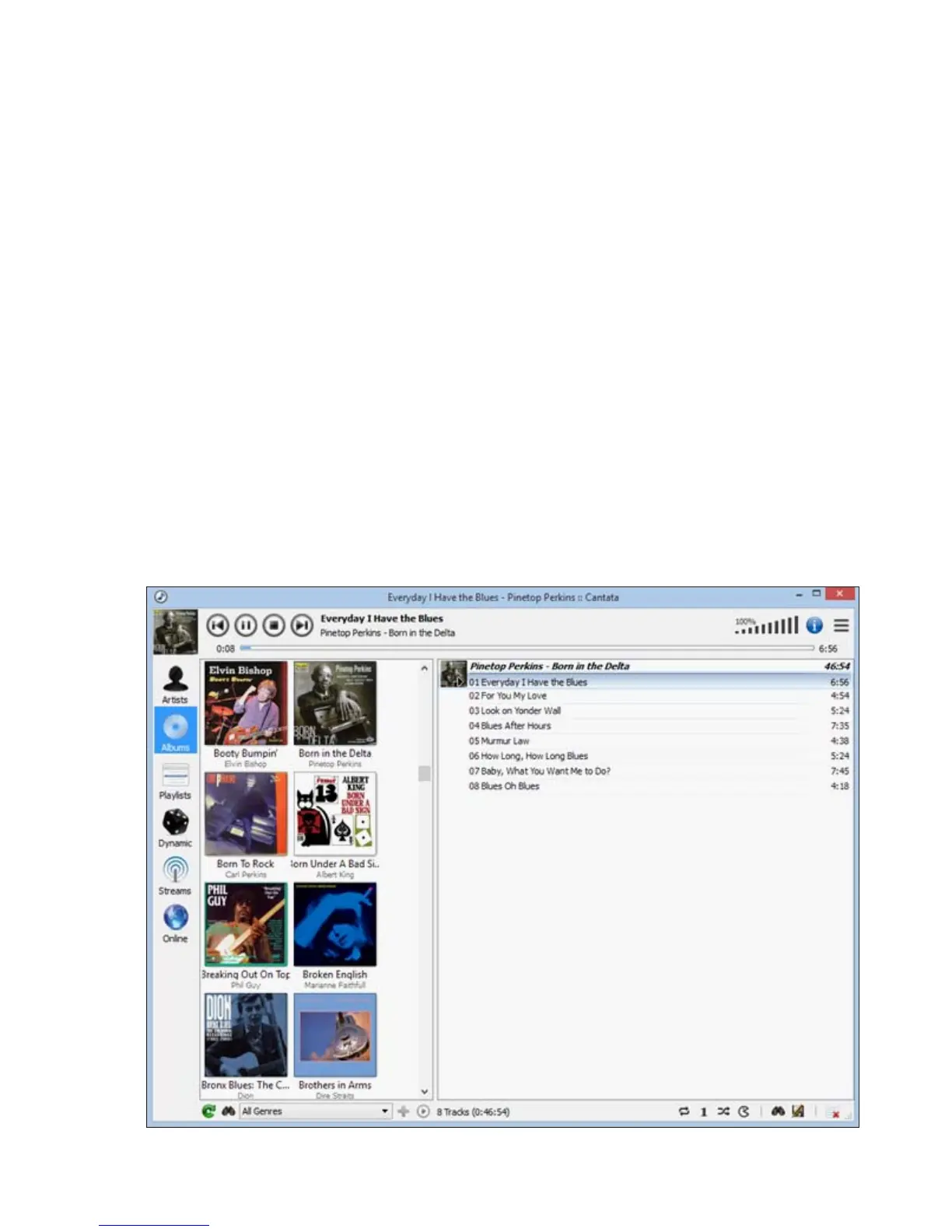
Task: Search the play queue
Action: [778, 1111]
